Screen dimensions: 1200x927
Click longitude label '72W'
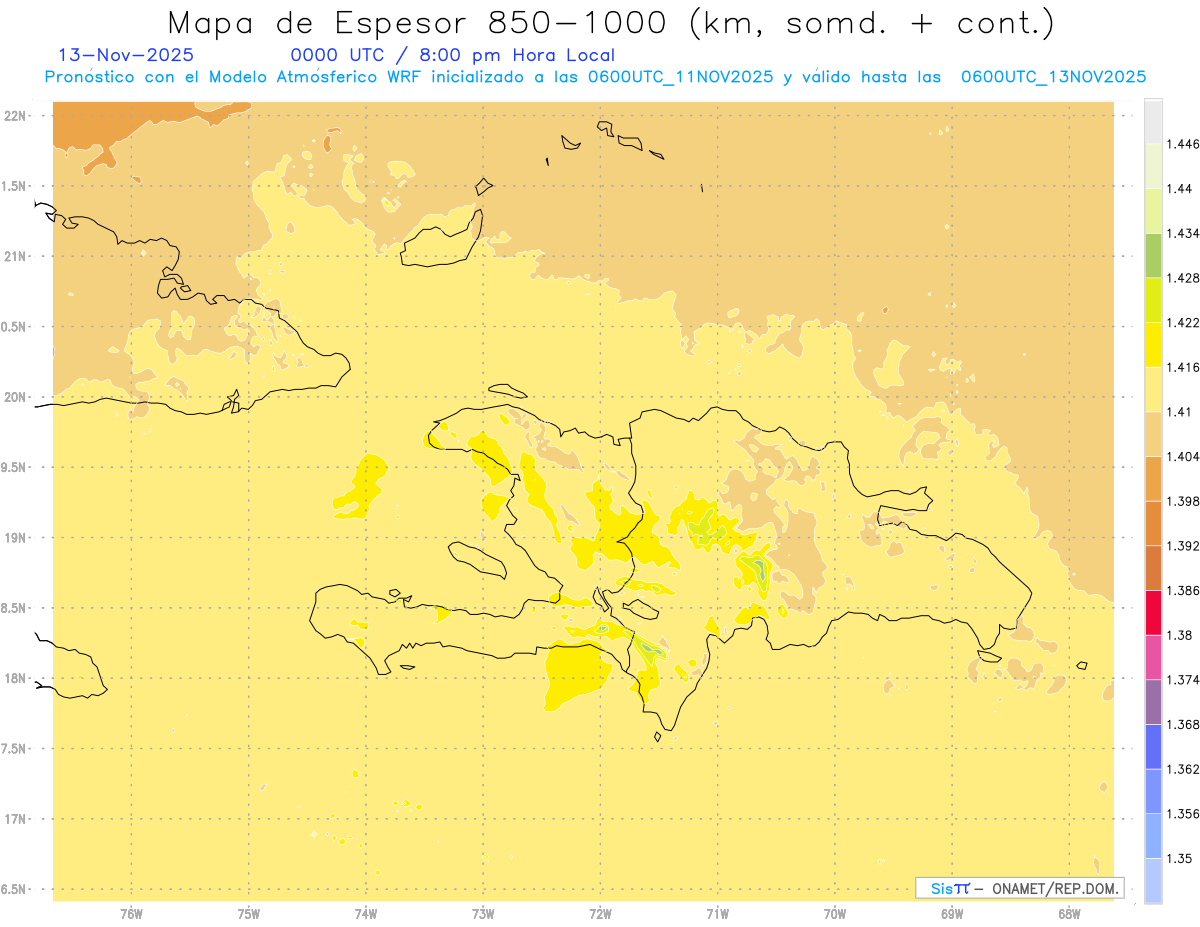pos(600,914)
